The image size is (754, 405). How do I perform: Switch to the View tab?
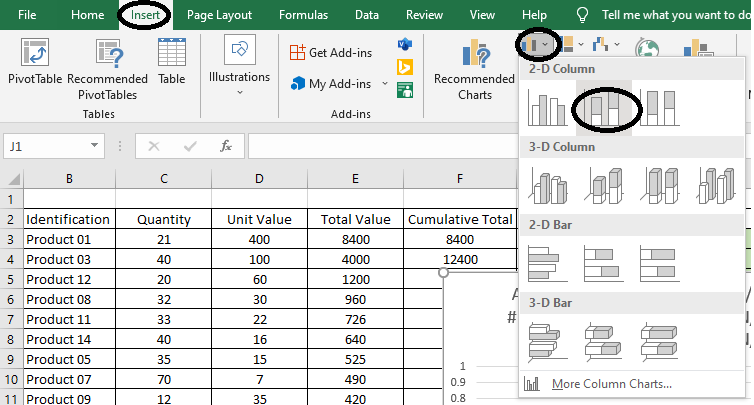click(x=482, y=15)
